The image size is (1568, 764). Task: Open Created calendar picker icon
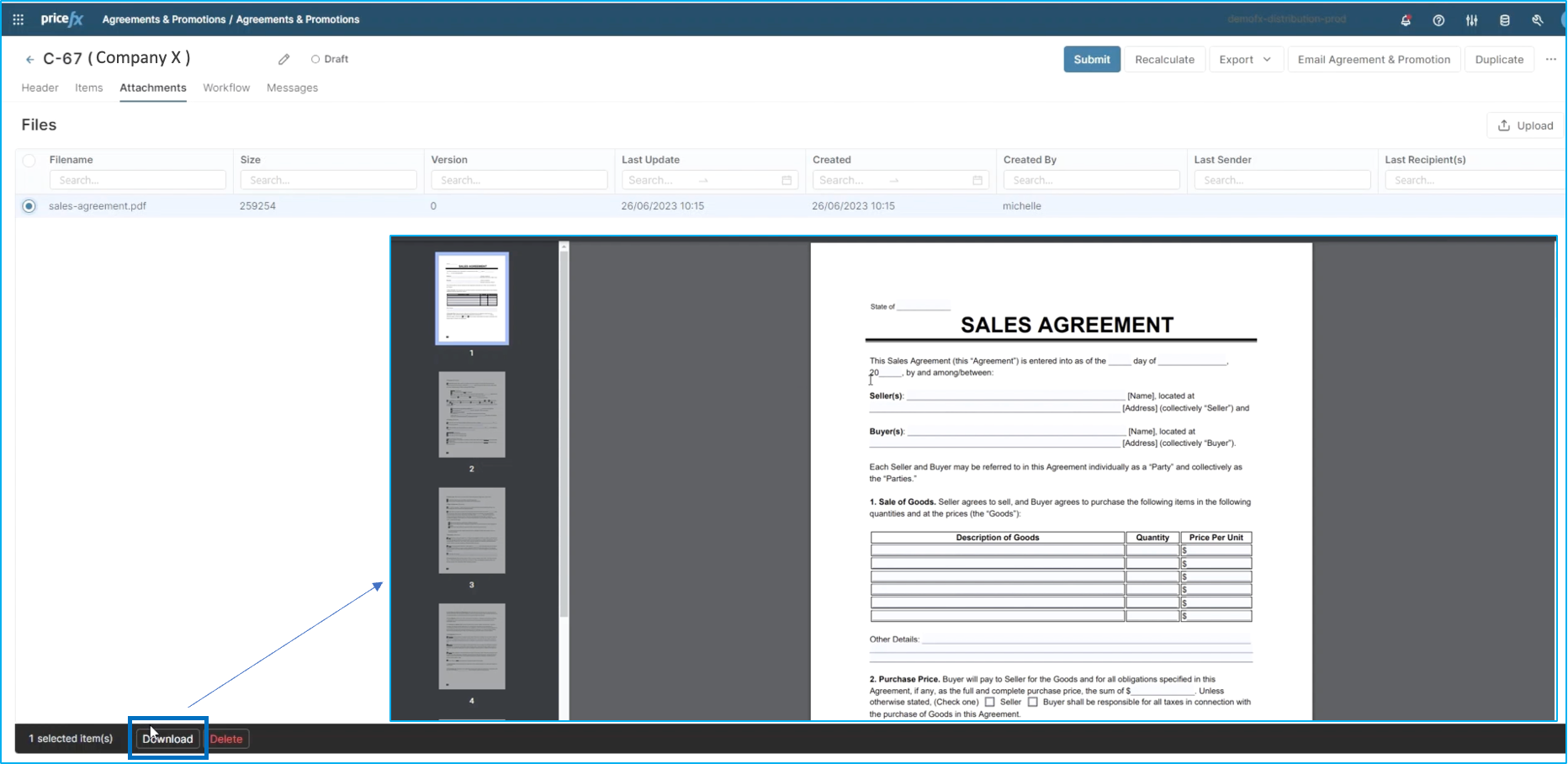point(977,180)
